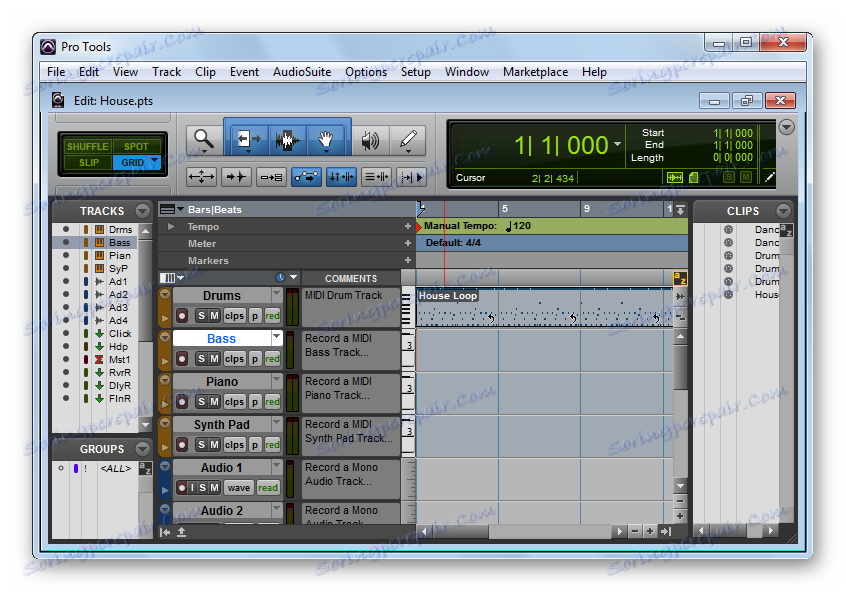Click the a-z icon in Groups list
This screenshot has width=846, height=592.
(x=145, y=468)
